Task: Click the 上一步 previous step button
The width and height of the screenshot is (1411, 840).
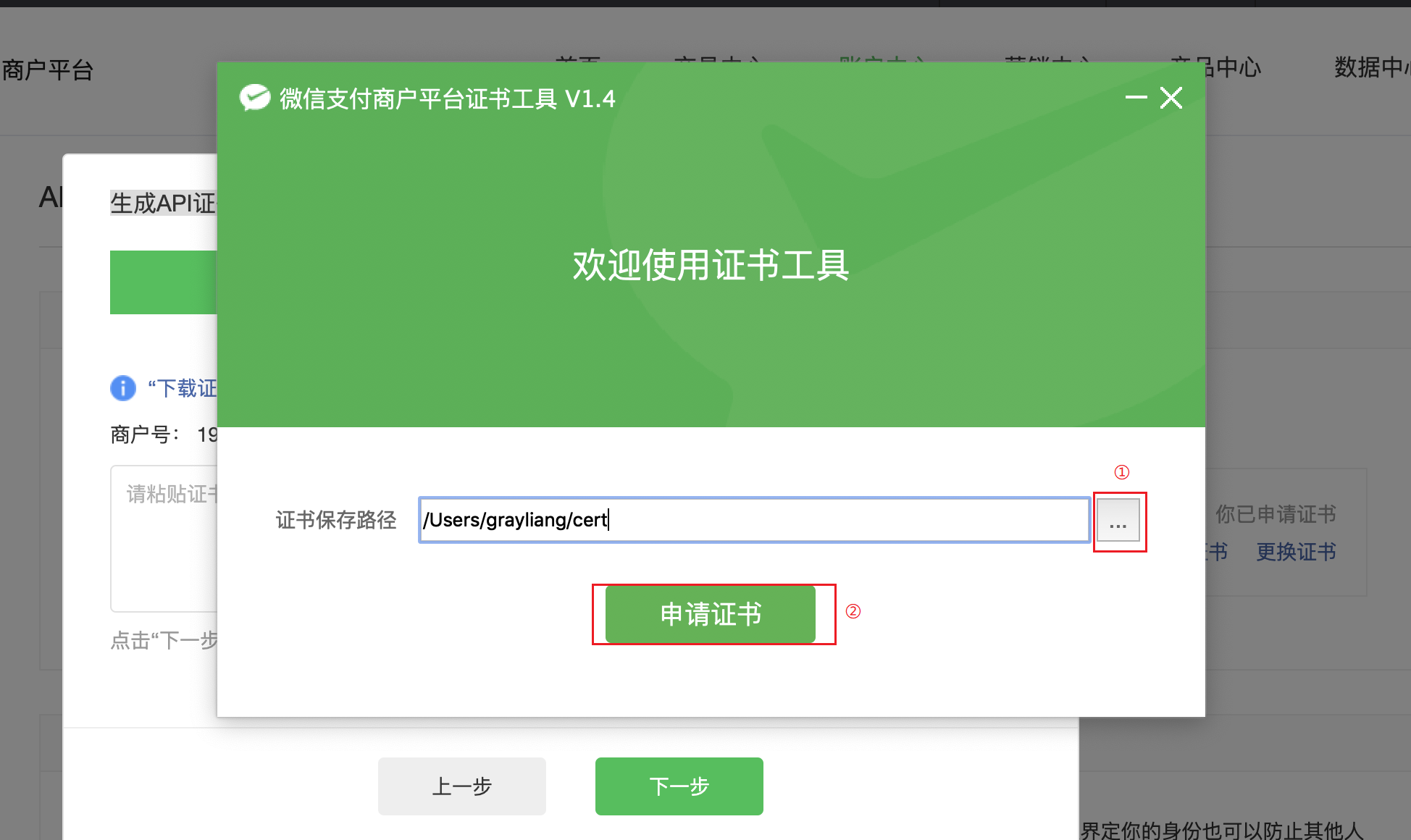Action: (x=461, y=786)
